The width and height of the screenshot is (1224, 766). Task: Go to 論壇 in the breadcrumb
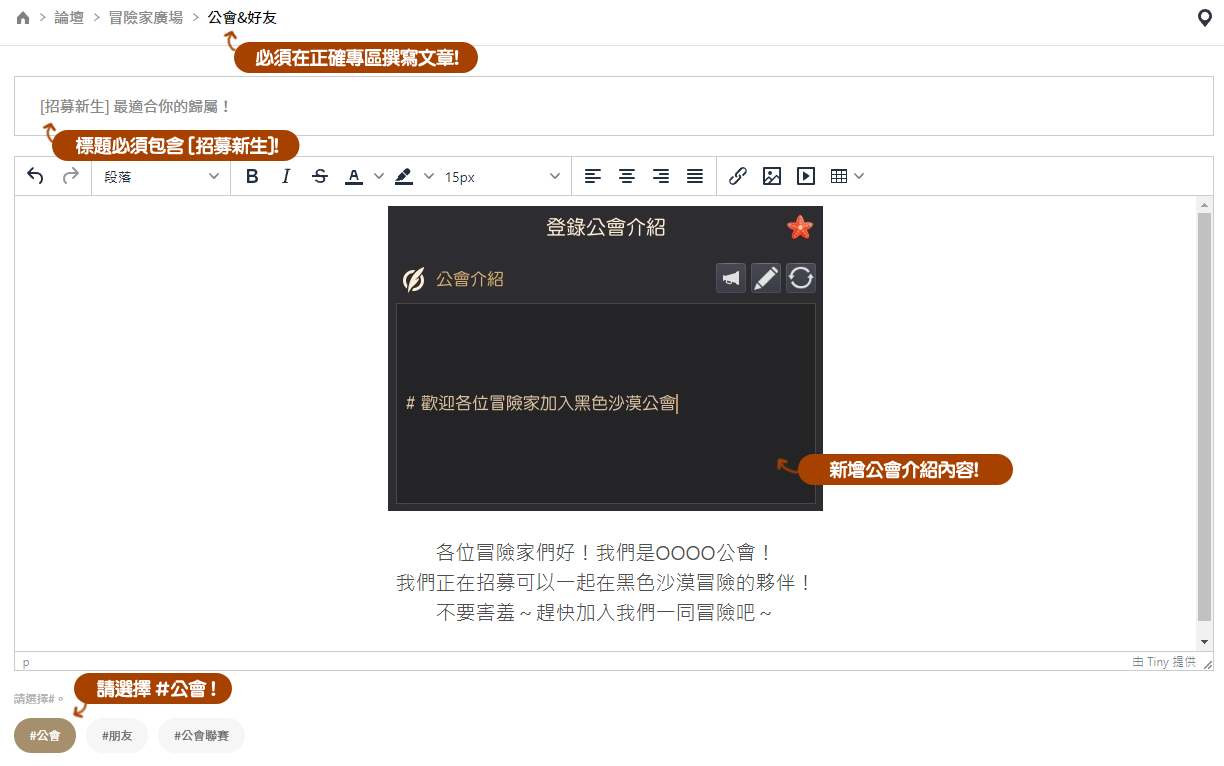pos(69,18)
